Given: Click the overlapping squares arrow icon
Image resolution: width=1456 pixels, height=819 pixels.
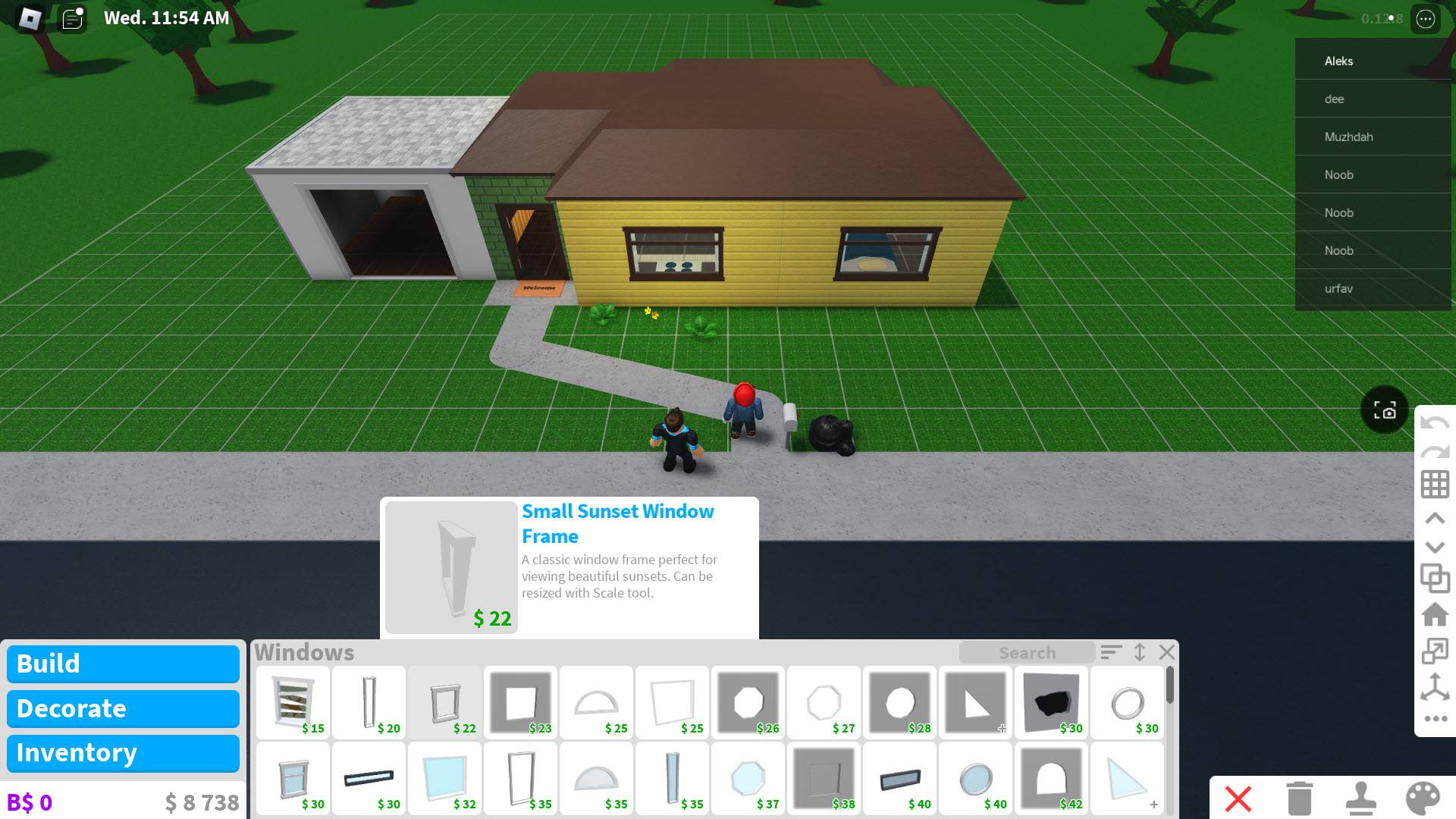Looking at the screenshot, I should point(1435,651).
